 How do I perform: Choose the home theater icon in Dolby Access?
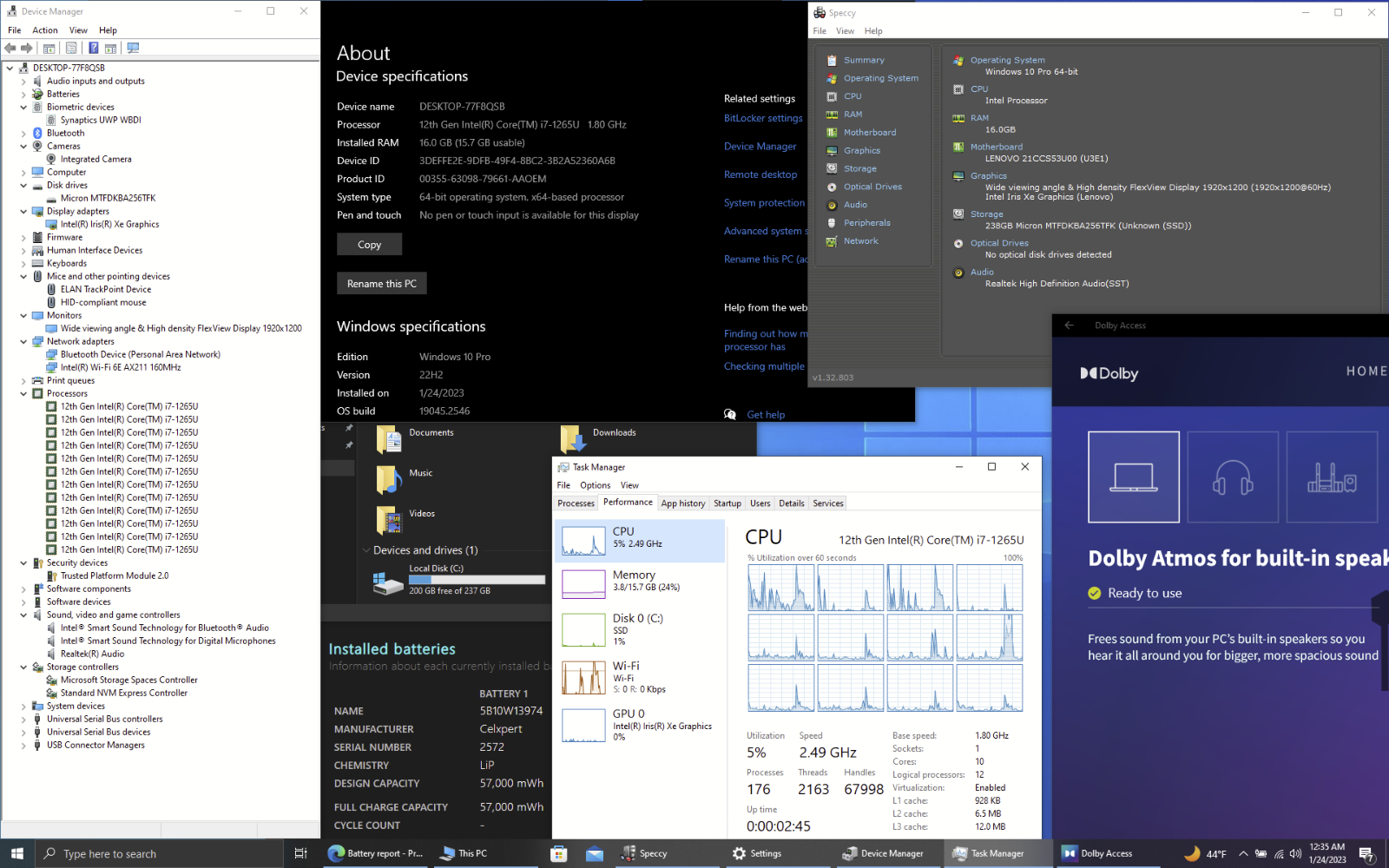pos(1332,477)
